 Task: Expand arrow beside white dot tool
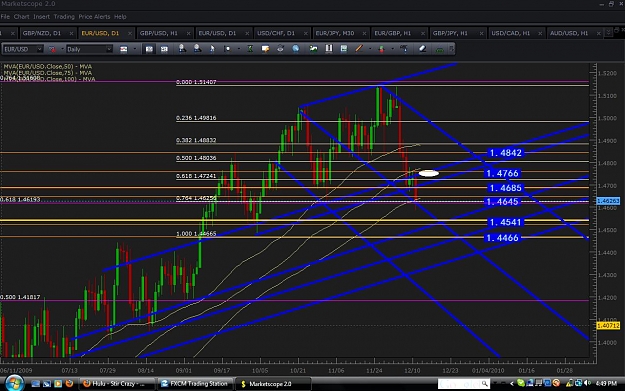coord(238,49)
